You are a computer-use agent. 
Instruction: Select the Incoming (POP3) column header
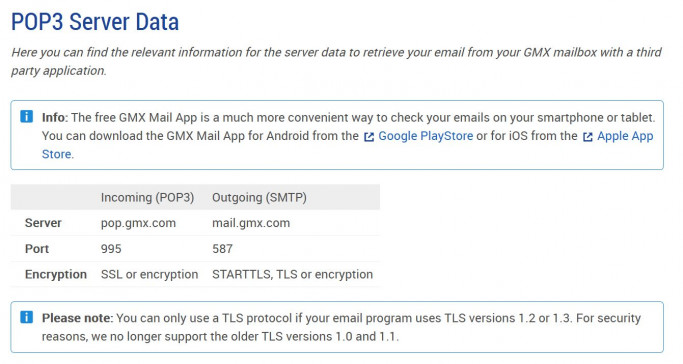coord(147,197)
